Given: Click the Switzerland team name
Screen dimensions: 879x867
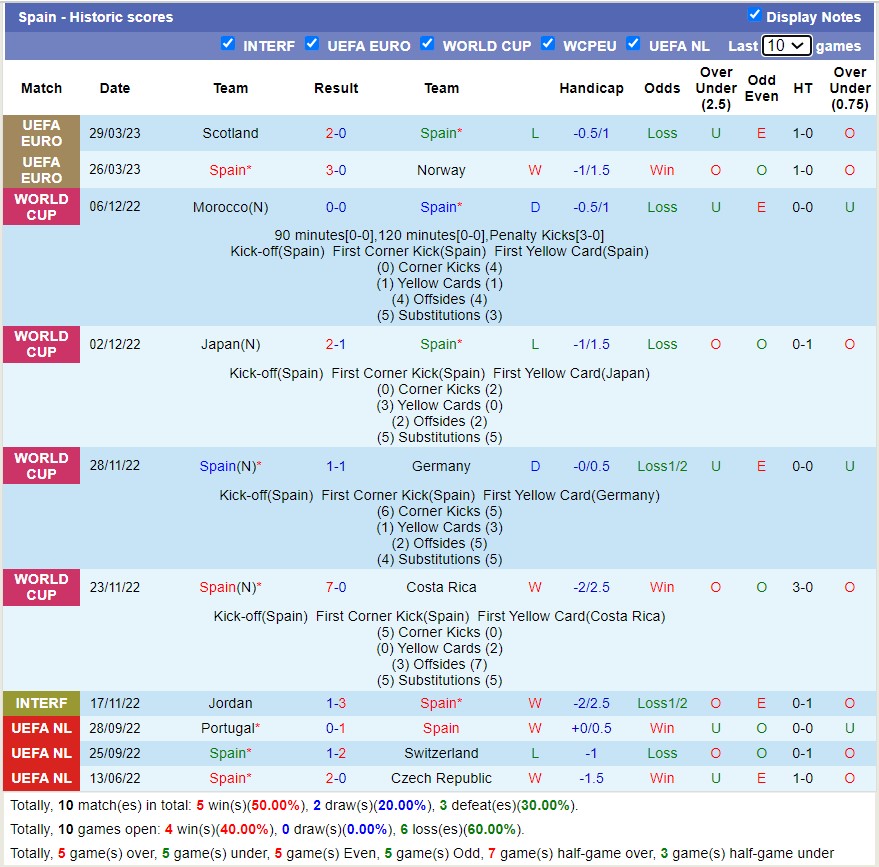Looking at the screenshot, I should point(441,753).
